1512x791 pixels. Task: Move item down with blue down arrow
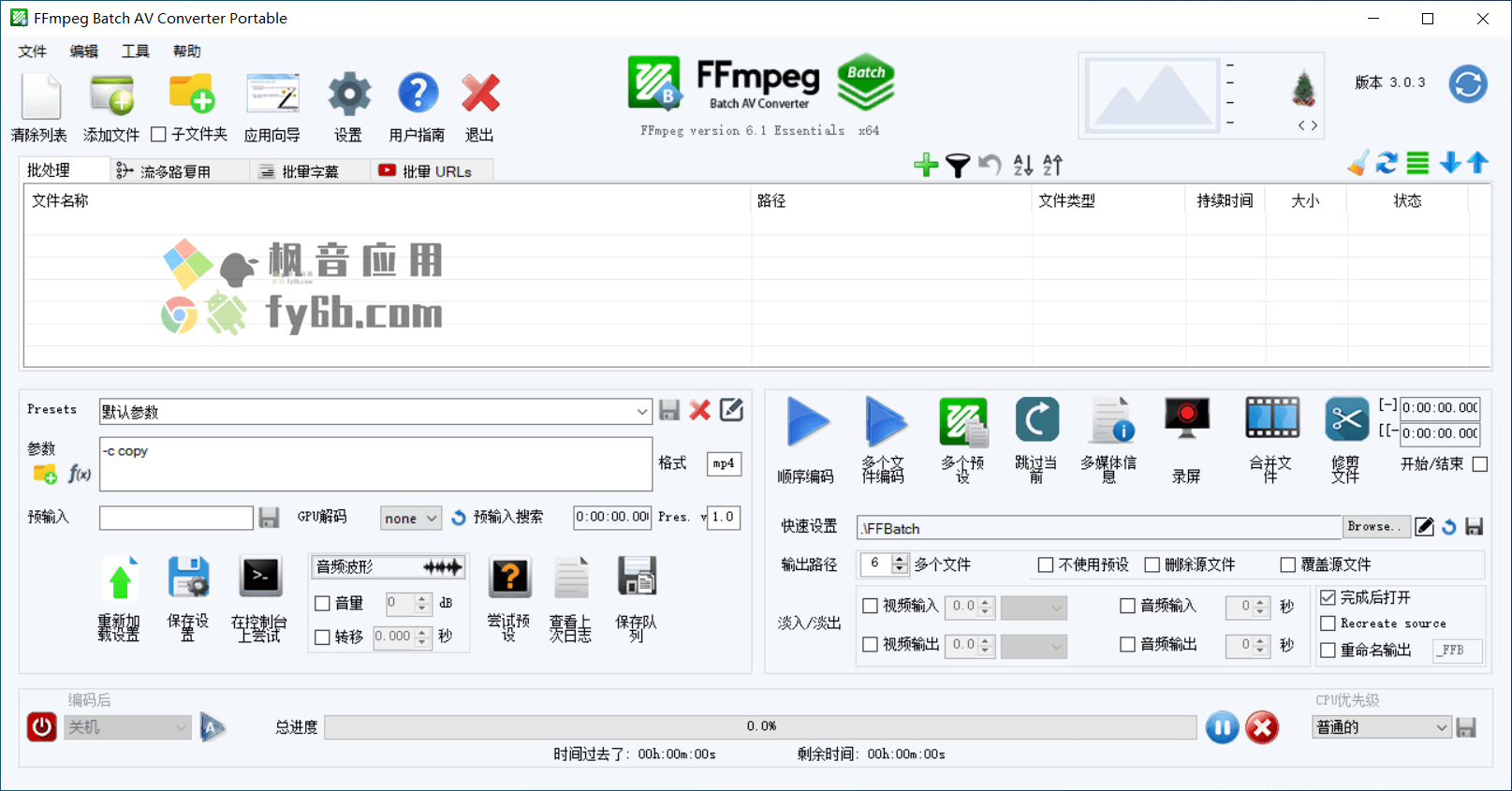(x=1450, y=164)
